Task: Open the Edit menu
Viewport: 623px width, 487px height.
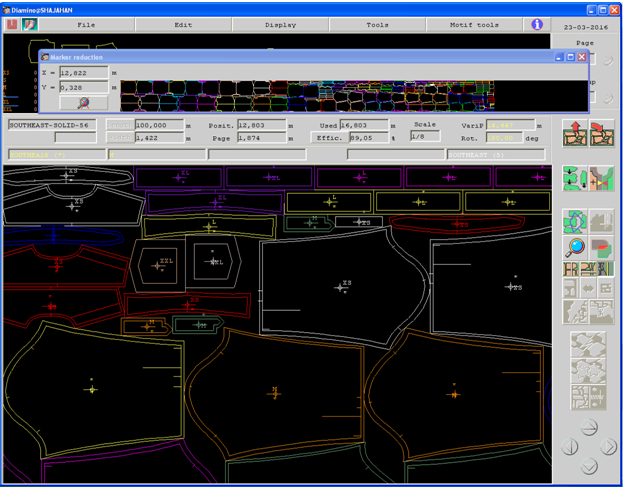Action: pyautogui.click(x=183, y=24)
